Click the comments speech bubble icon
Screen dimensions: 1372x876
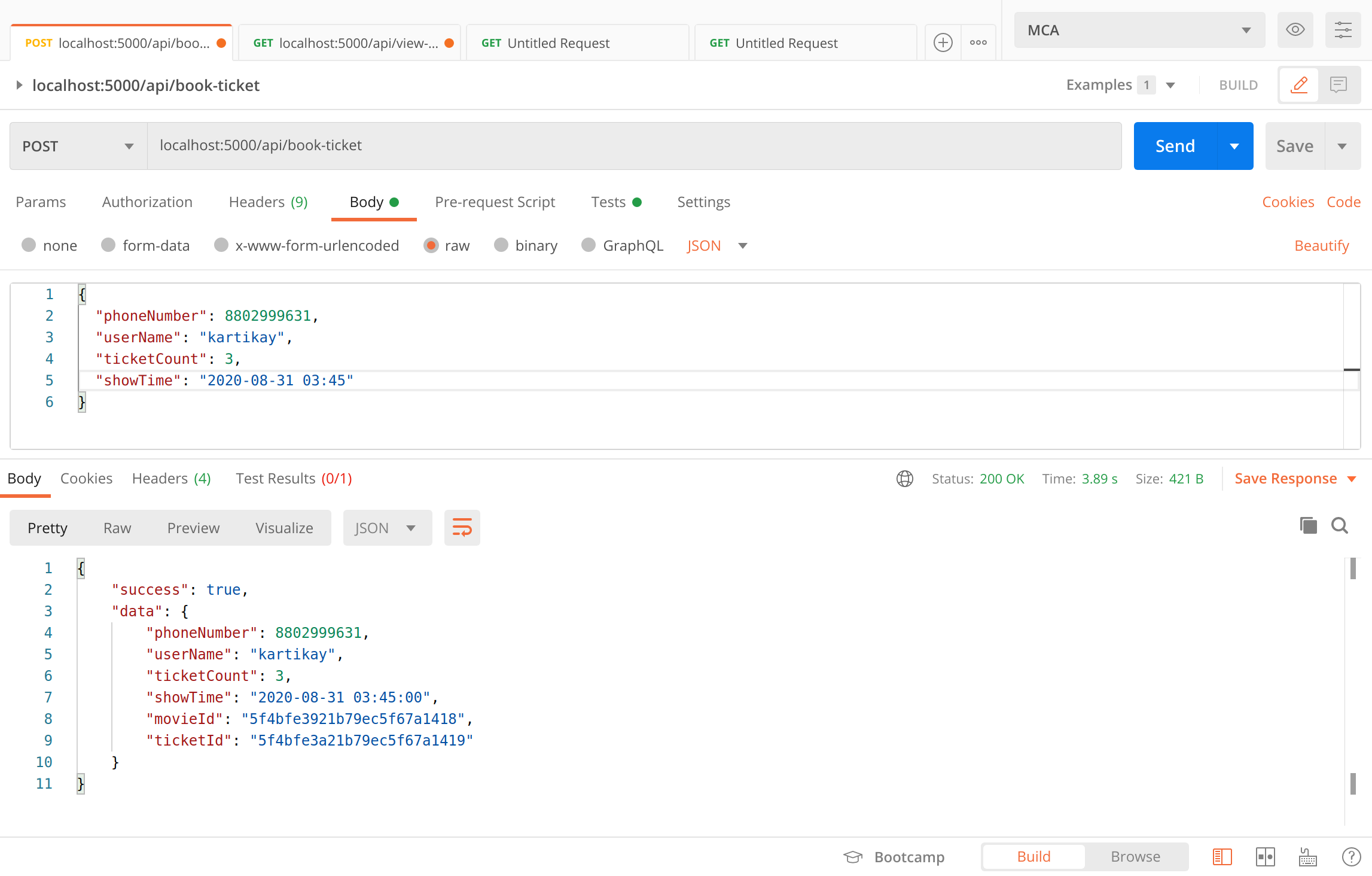click(1338, 85)
